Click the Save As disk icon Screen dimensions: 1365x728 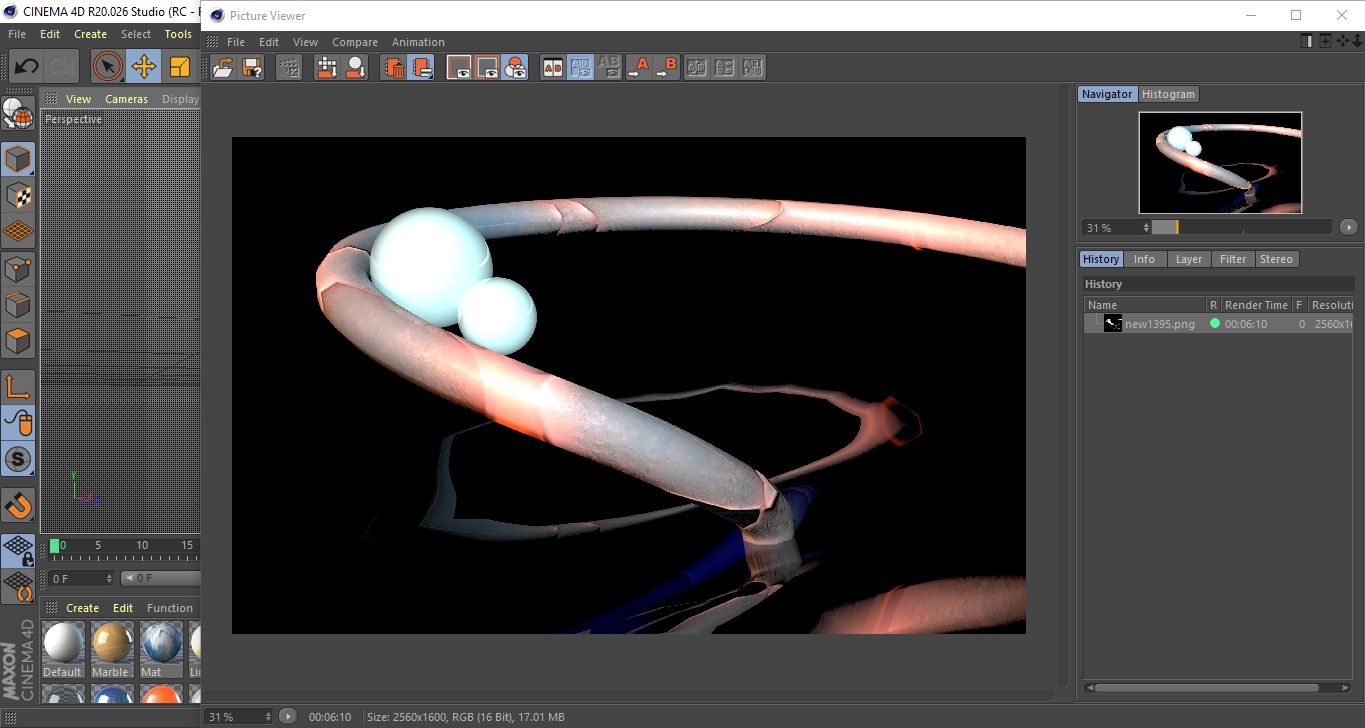click(252, 67)
